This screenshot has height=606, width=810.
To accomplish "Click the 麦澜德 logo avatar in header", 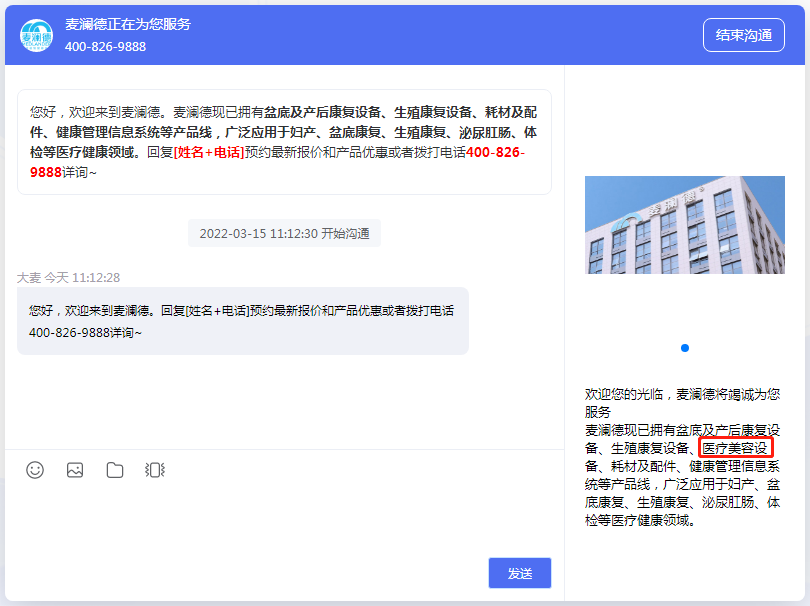I will [36, 35].
